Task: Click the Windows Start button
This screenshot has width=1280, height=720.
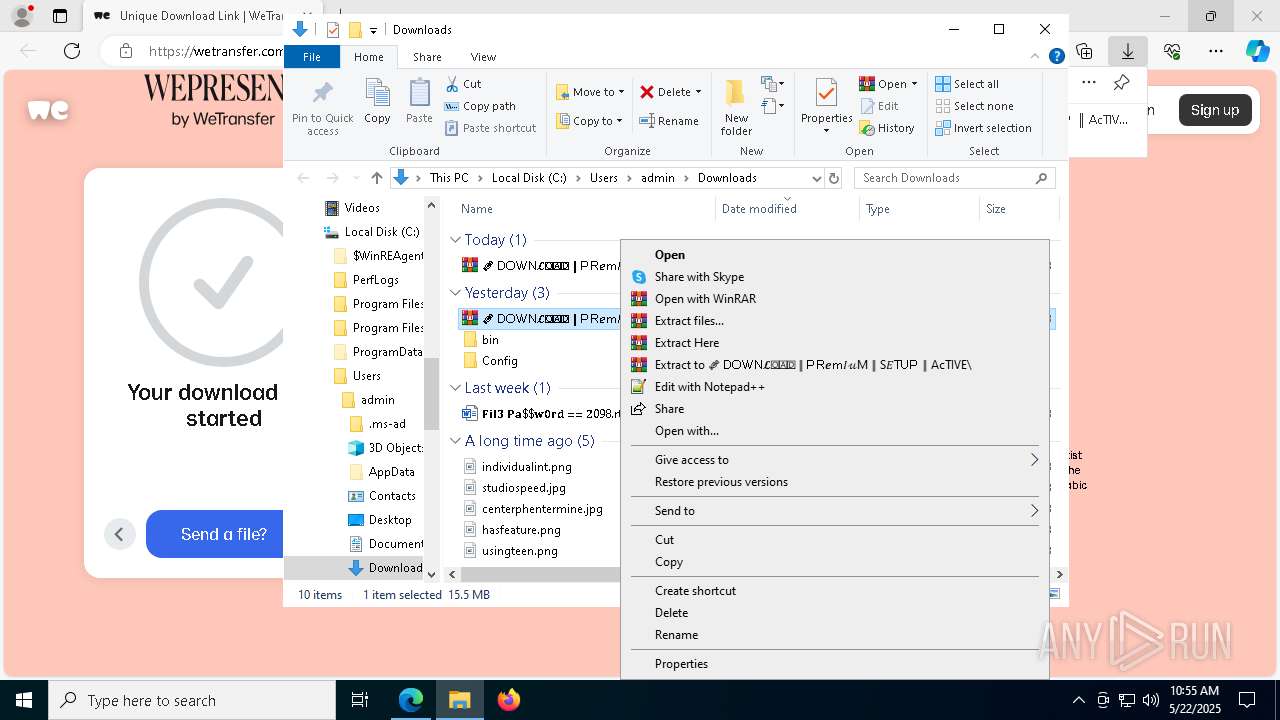Action: pyautogui.click(x=24, y=700)
